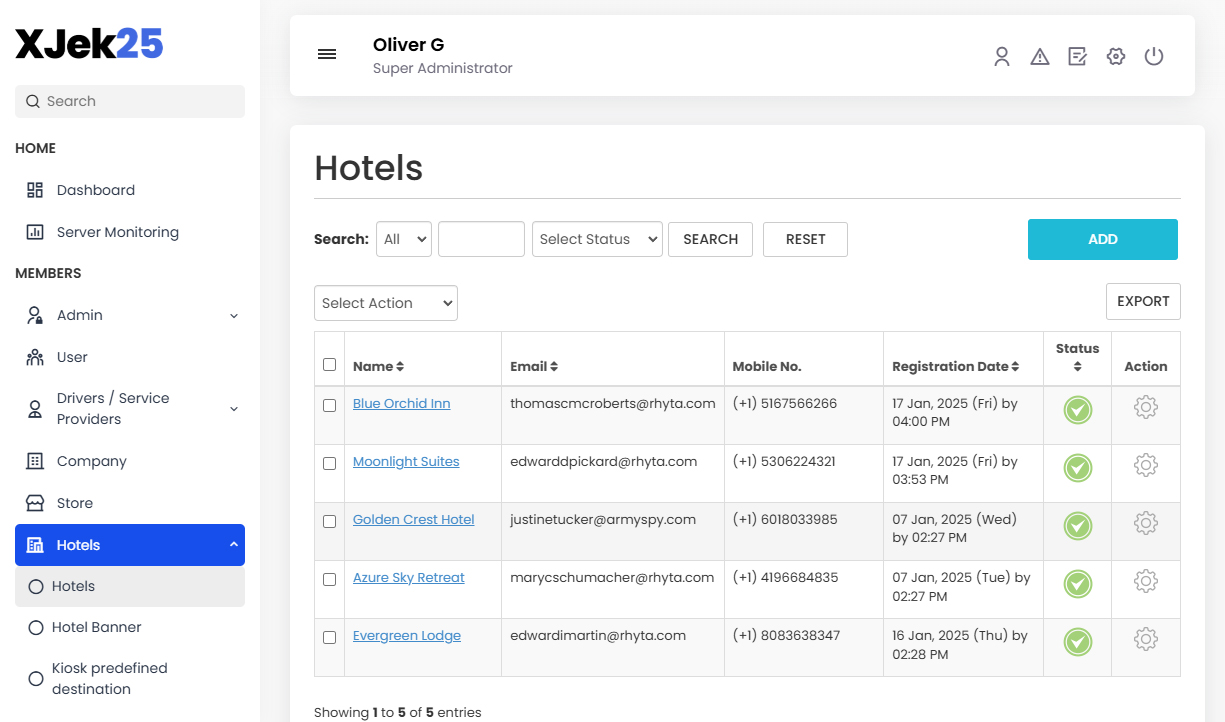This screenshot has width=1225, height=722.
Task: Open the Dashboard sidebar item
Action: (x=95, y=190)
